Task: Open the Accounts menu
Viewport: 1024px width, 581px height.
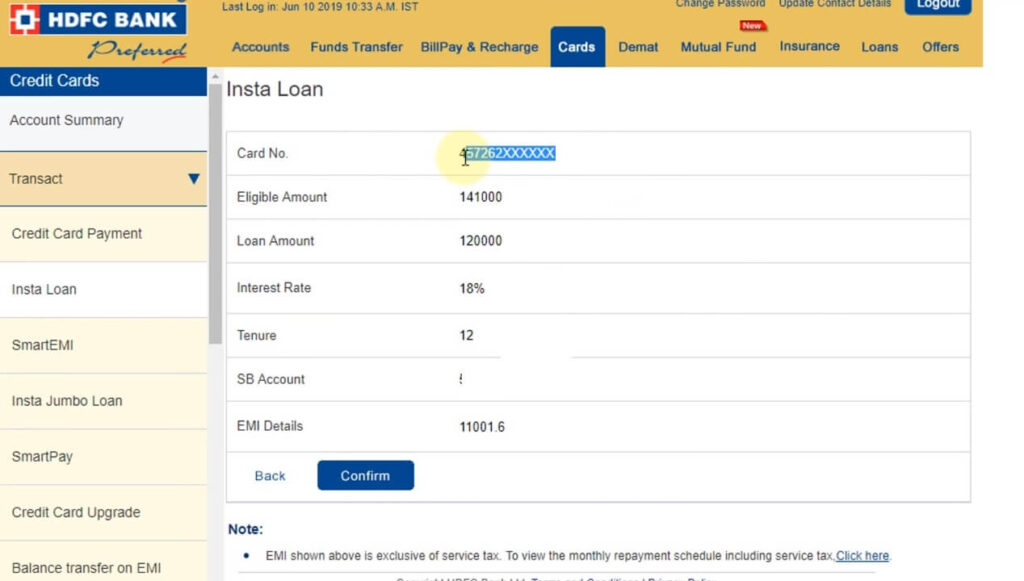Action: pos(260,47)
